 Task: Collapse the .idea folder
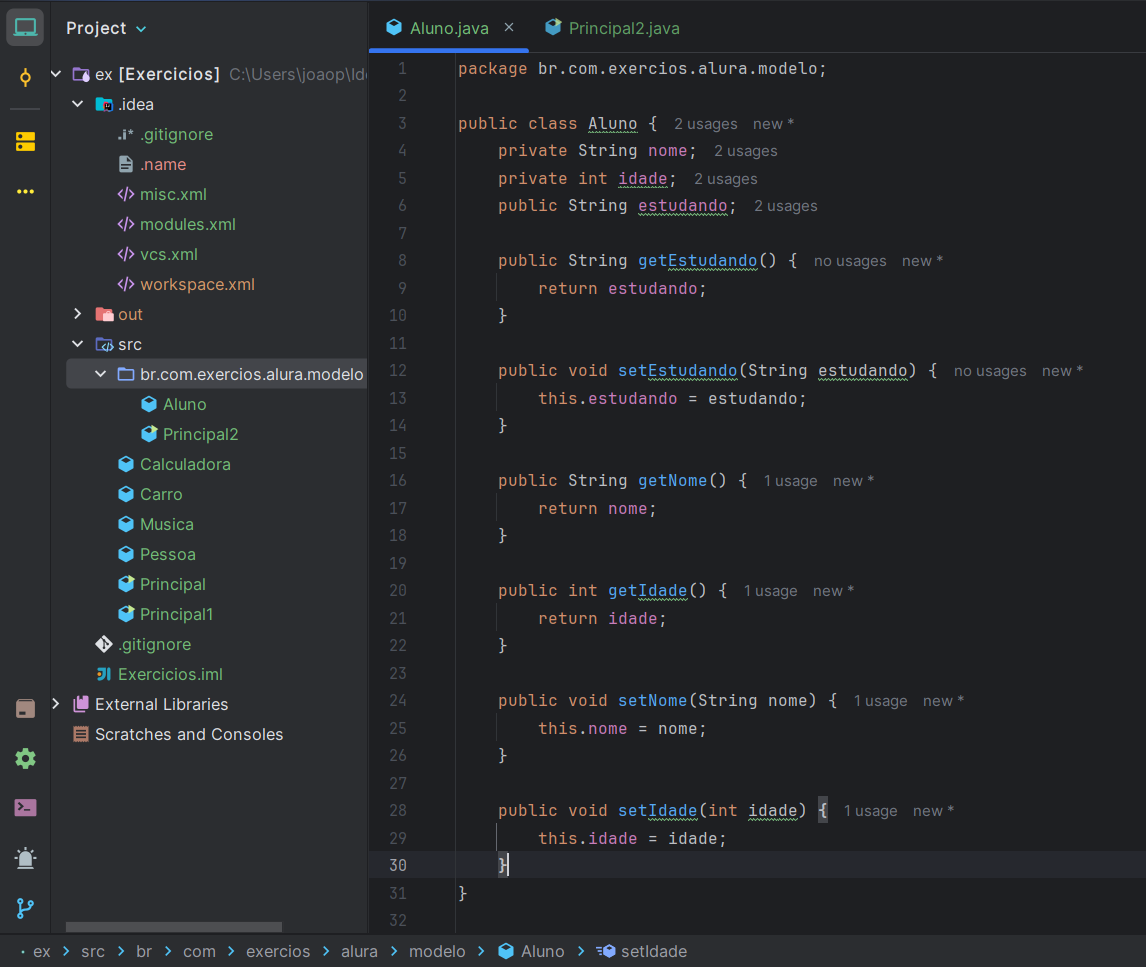(78, 104)
